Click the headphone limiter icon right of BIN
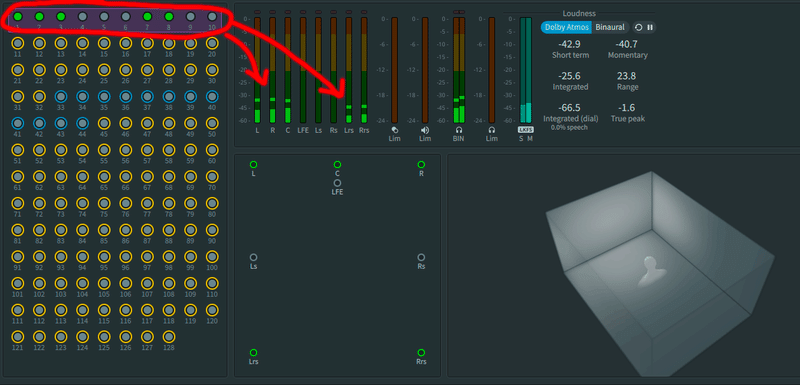The image size is (800, 385). [492, 131]
